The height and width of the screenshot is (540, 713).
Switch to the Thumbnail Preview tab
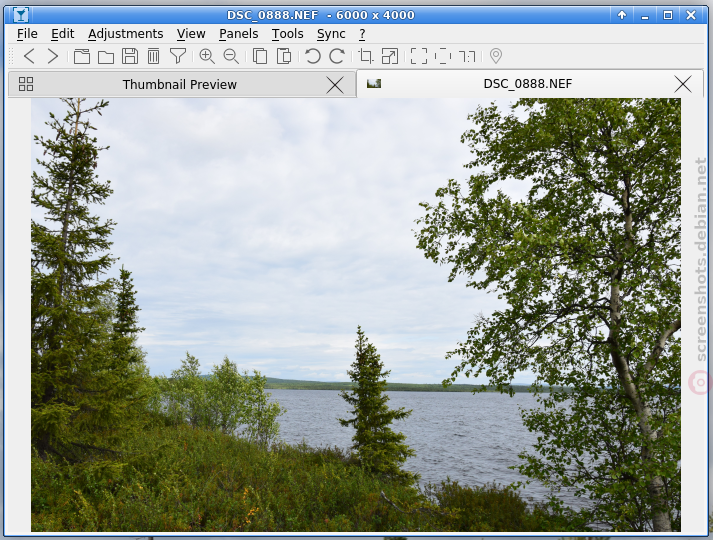point(182,84)
